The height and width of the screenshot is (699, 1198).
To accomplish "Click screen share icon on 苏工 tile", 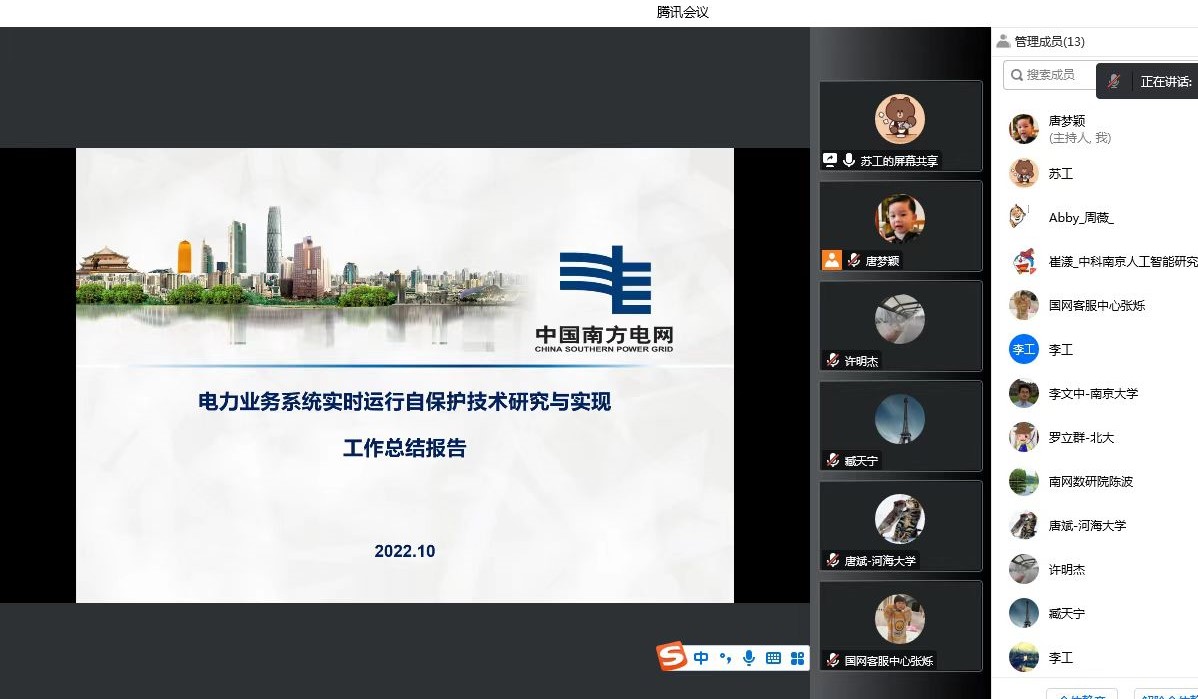I will (x=829, y=160).
